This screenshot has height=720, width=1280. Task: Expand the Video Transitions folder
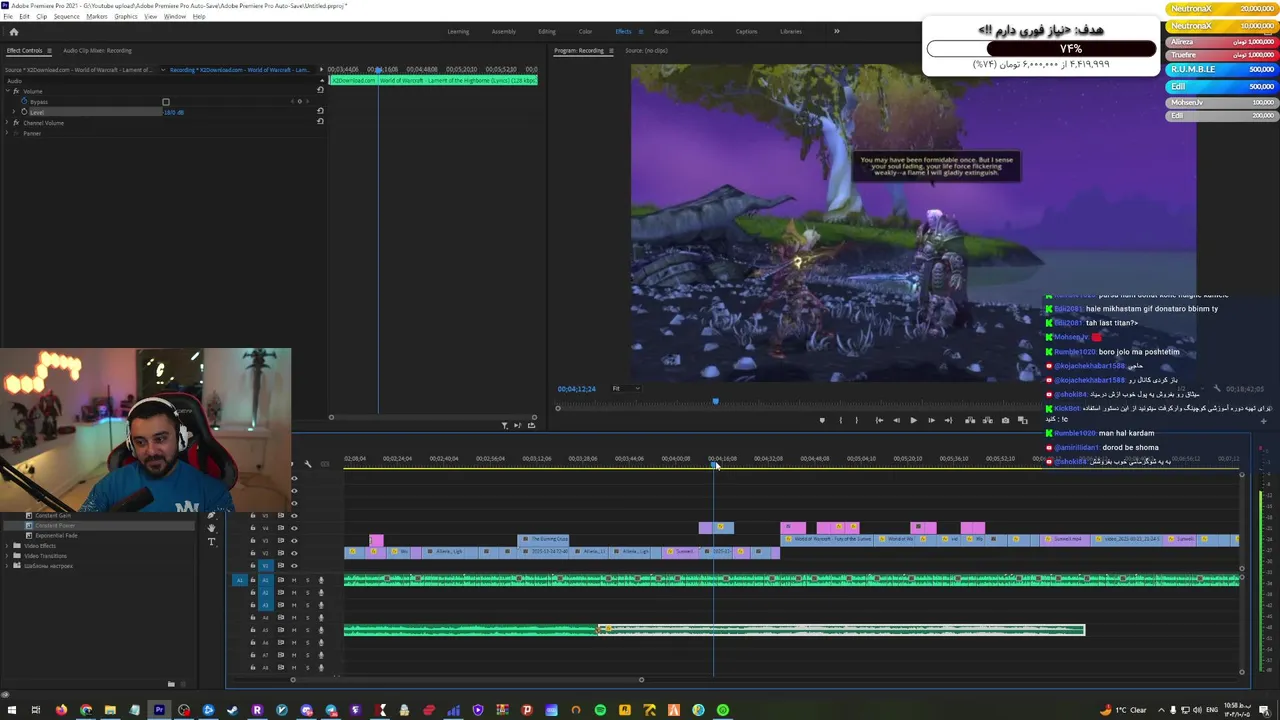(x=7, y=556)
